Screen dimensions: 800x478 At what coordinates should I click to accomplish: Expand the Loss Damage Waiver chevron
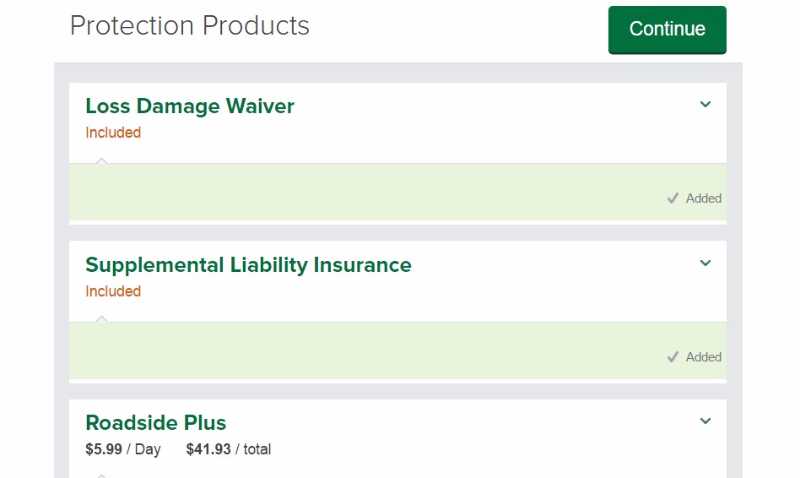705,104
